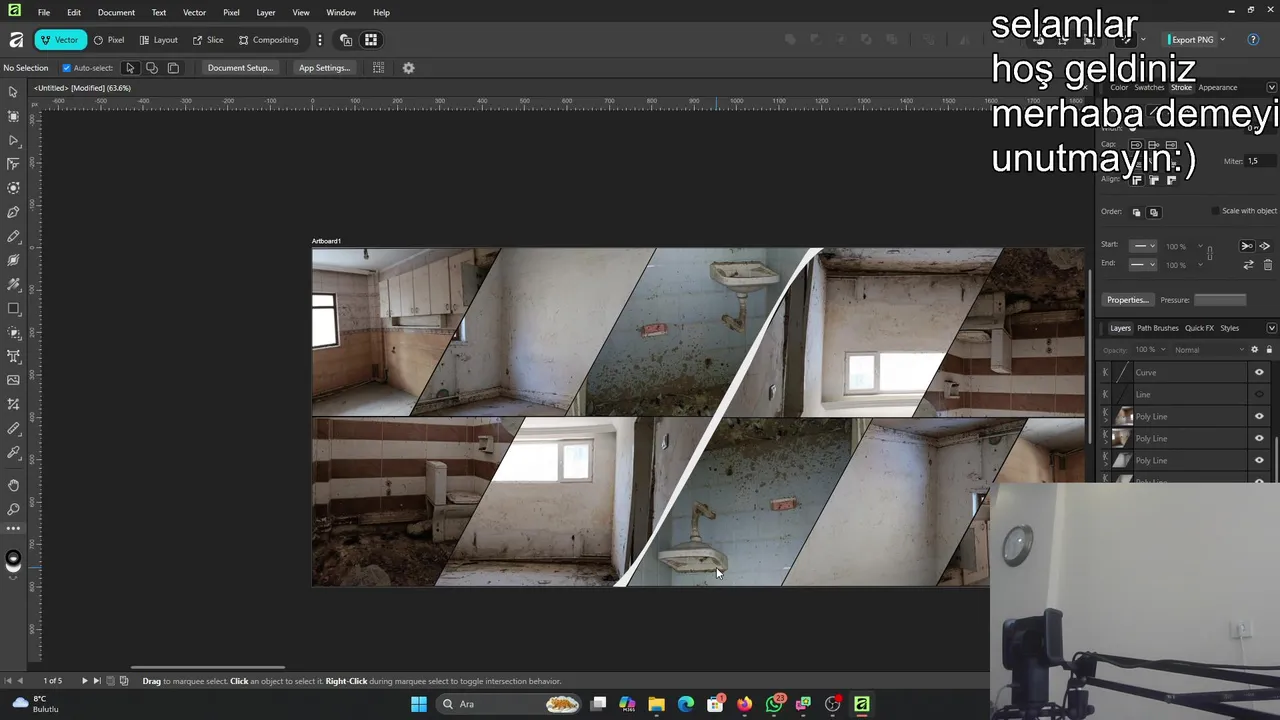Open the Start arrowhead style dropdown
The image size is (1280, 720).
pyautogui.click(x=1143, y=246)
